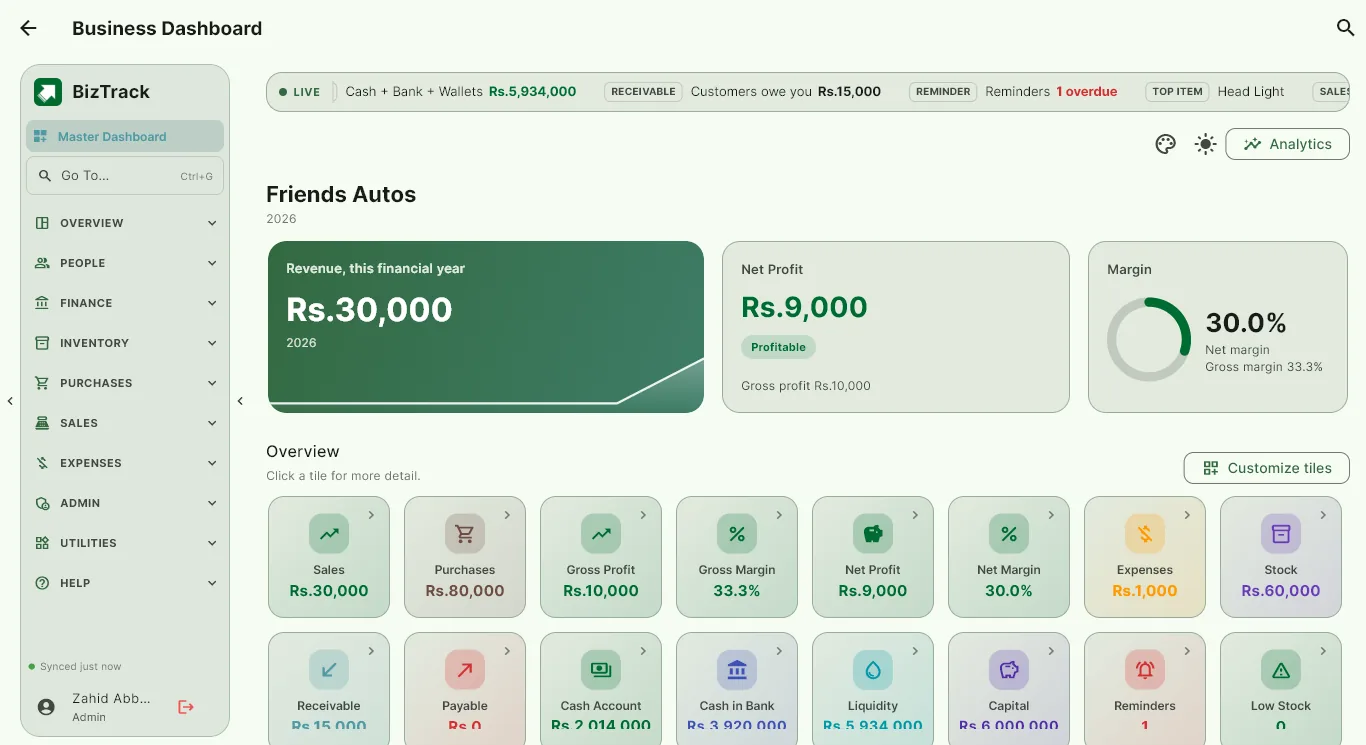Click the Go To search field
1366x745 pixels.
click(x=125, y=175)
